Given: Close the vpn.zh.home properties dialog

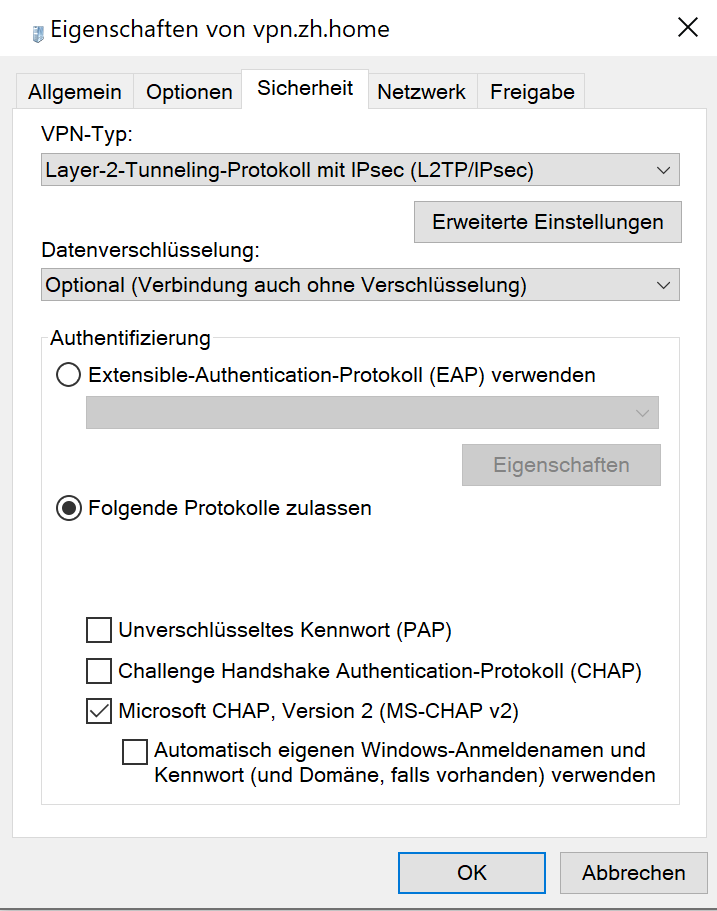Looking at the screenshot, I should [x=687, y=28].
